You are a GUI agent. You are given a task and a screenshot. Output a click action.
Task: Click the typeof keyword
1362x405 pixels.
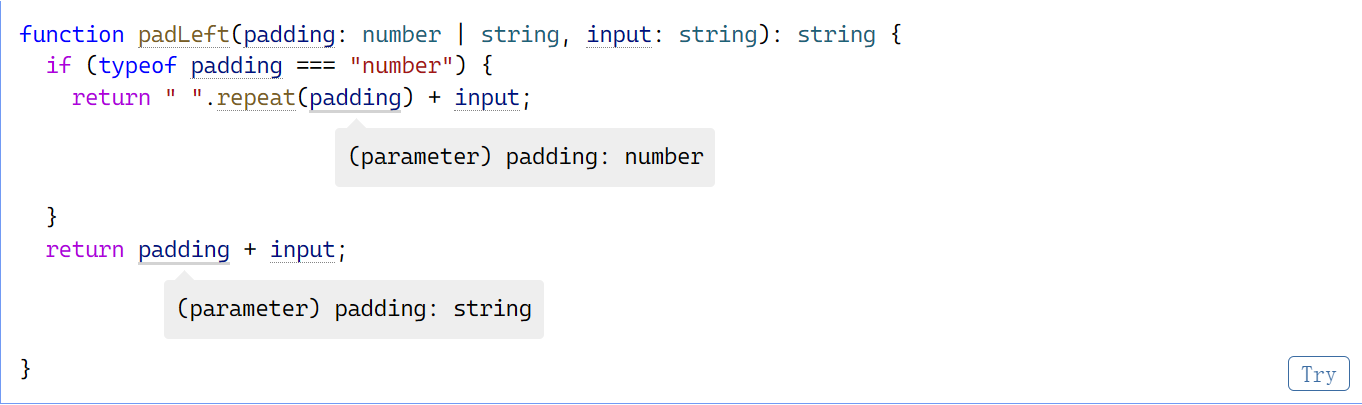pyautogui.click(x=138, y=67)
